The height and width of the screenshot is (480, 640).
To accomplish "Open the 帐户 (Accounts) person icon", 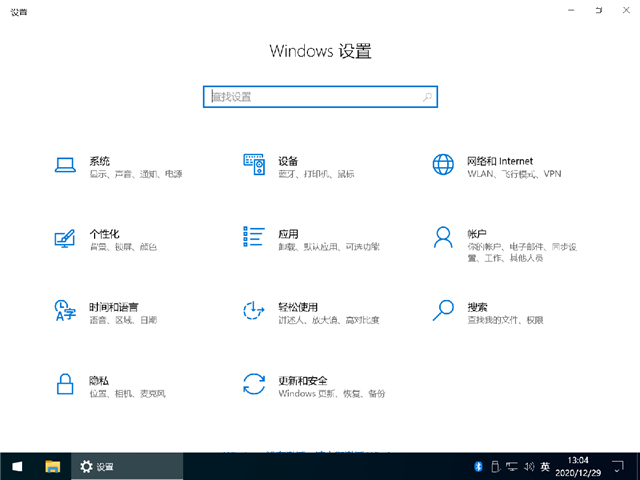I will pos(443,239).
